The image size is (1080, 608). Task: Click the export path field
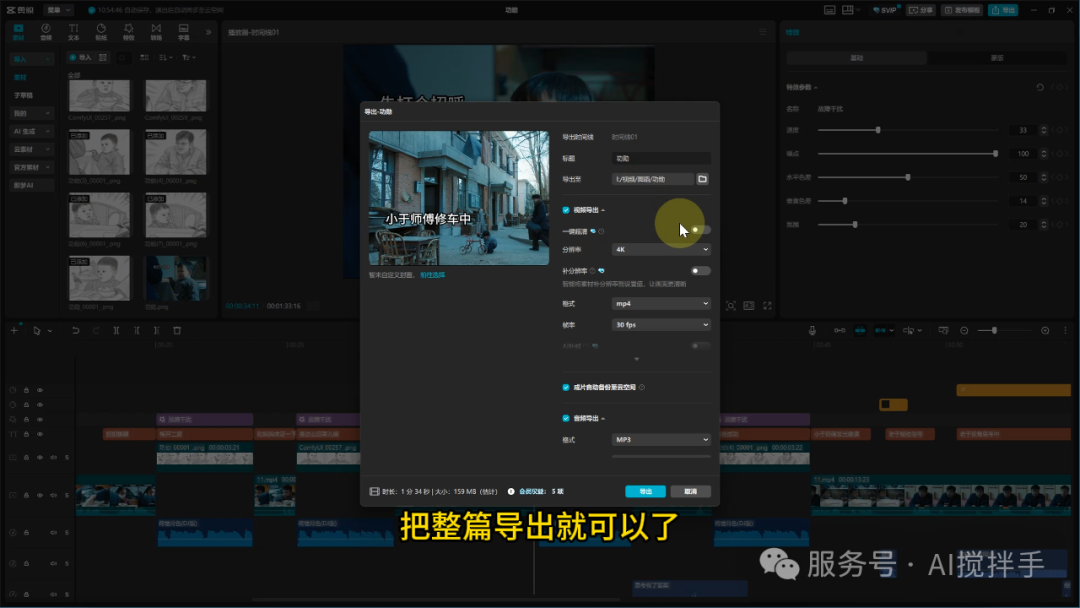pos(653,179)
